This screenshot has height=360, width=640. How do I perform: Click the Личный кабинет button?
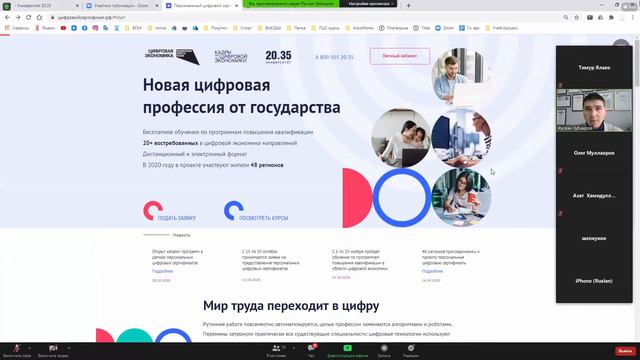pyautogui.click(x=400, y=56)
